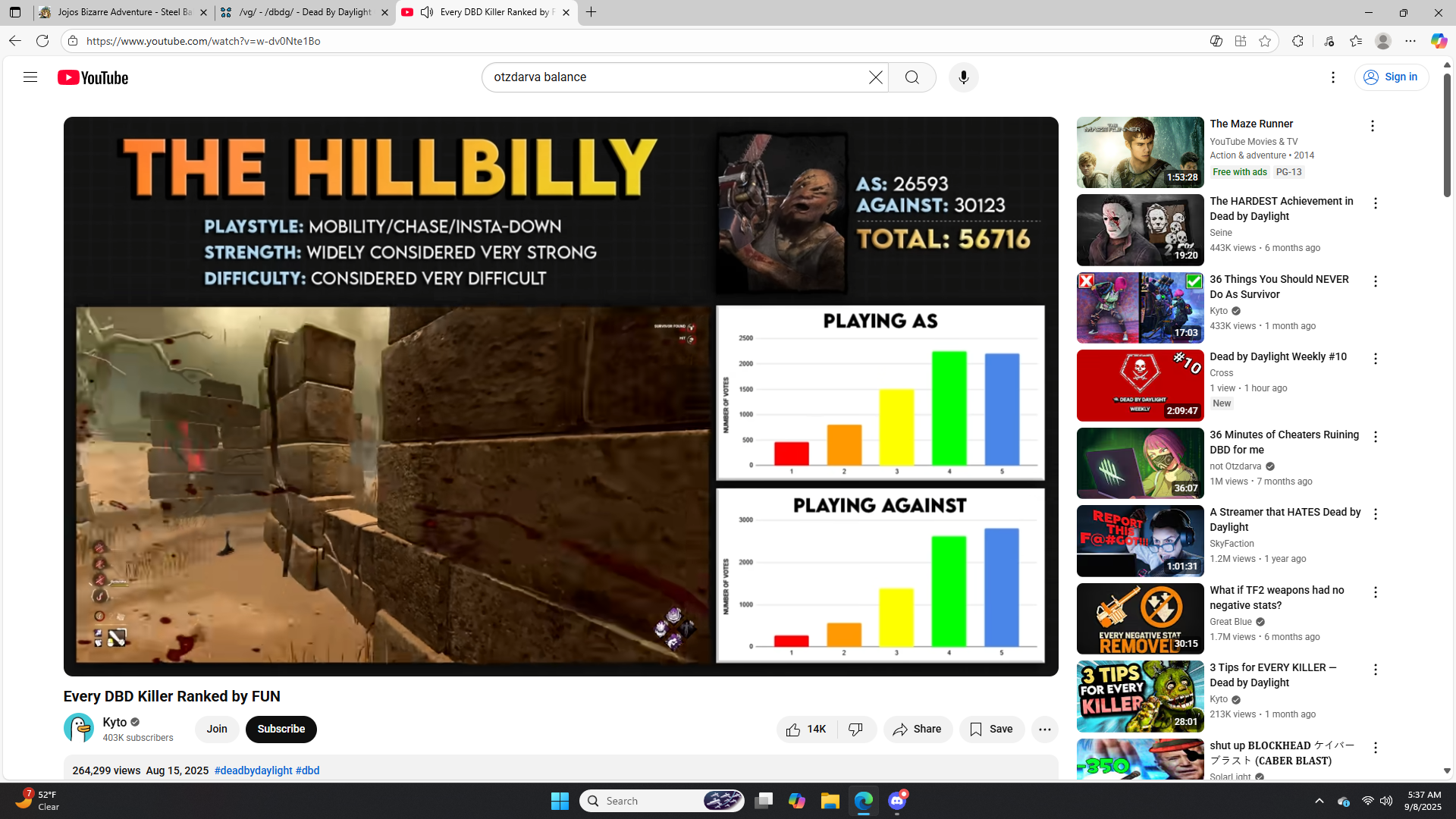Viewport: 1456px width, 819px height.
Task: Click the #deadbydaylight hashtag link
Action: 253,770
